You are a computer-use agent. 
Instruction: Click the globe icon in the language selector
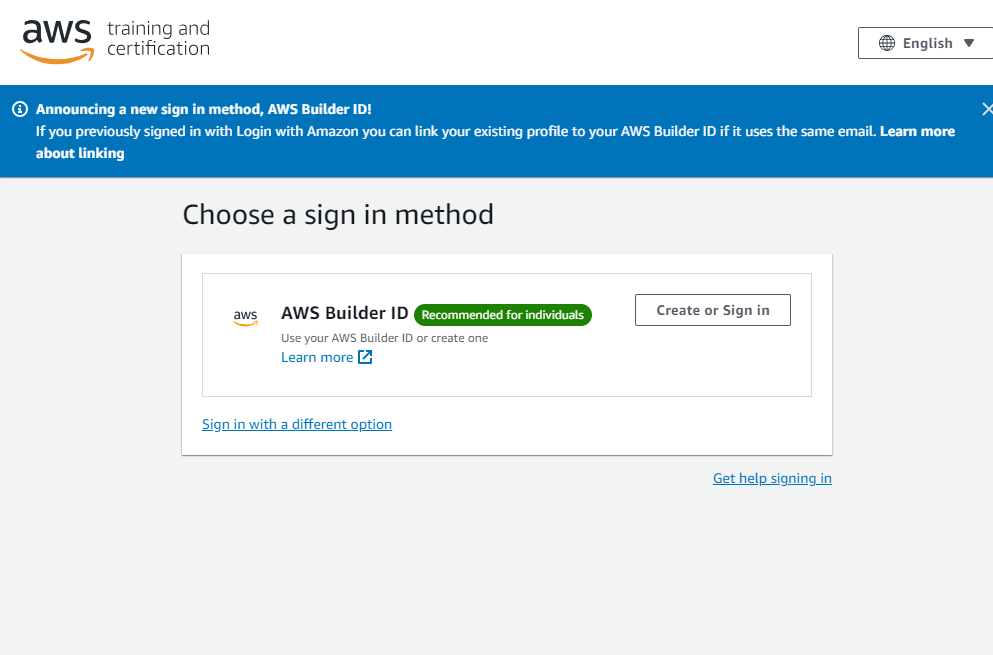click(887, 43)
